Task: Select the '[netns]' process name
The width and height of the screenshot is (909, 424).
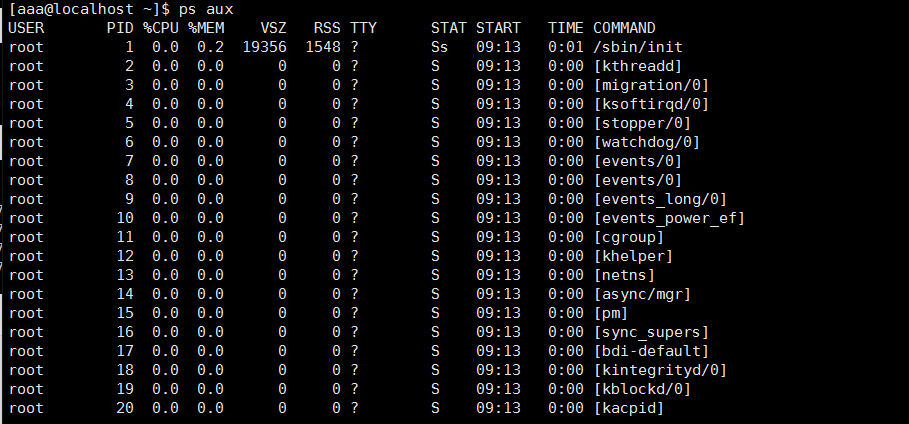Action: tap(624, 276)
